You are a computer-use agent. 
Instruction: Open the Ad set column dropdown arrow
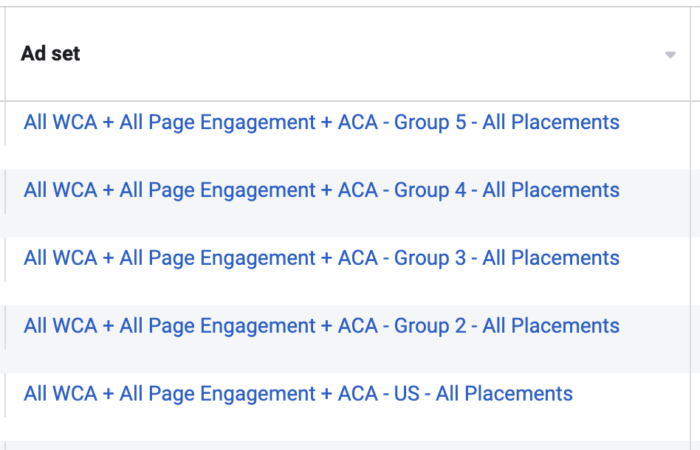click(x=670, y=55)
